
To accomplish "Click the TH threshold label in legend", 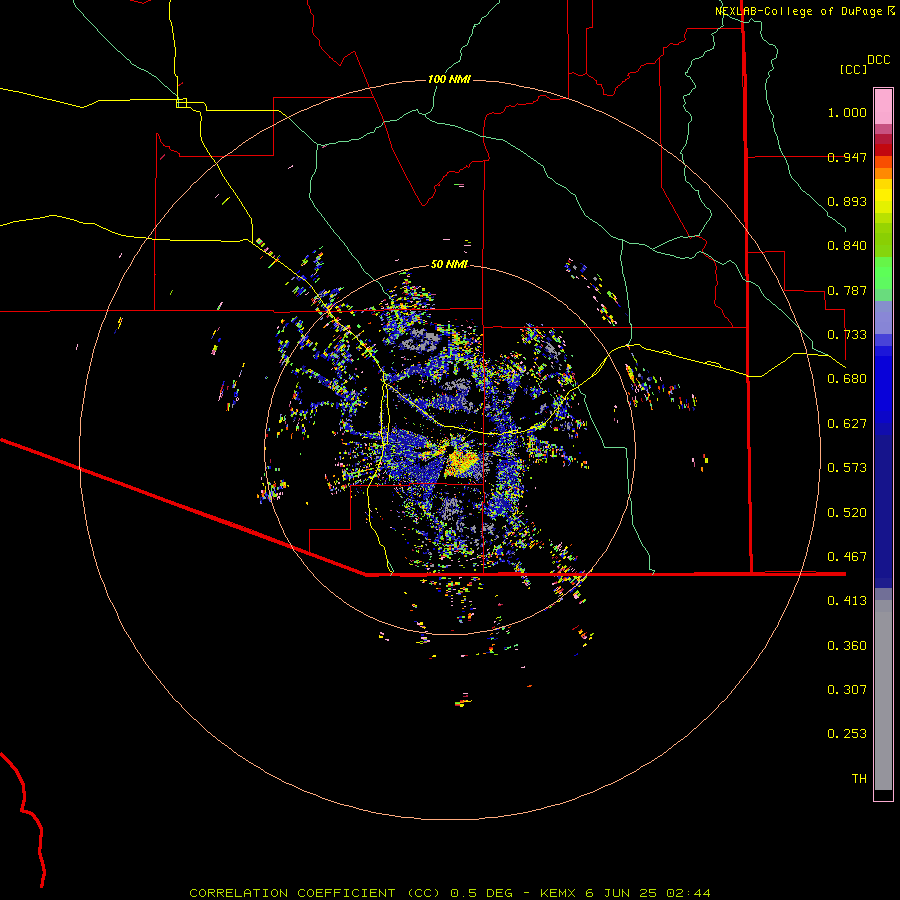I will click(x=859, y=779).
